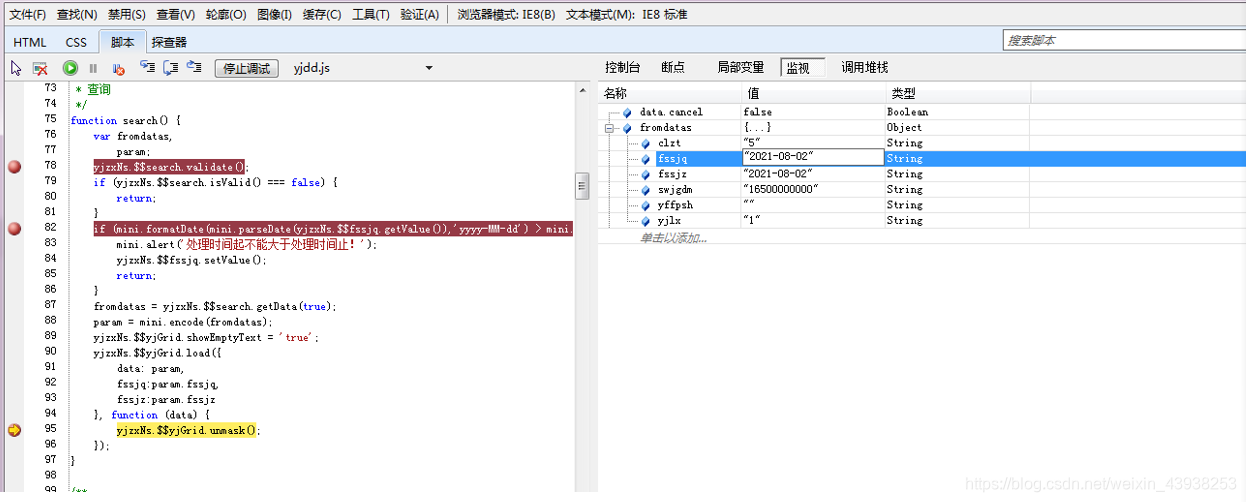Open the 文件(F) menu
1246x502 pixels.
point(28,15)
